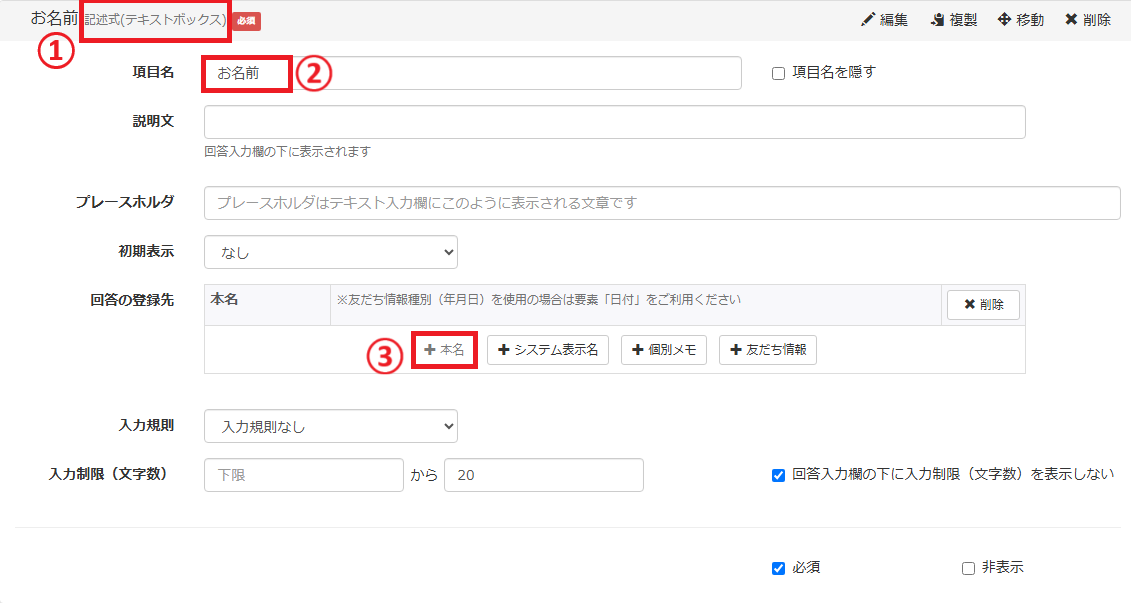Add 友だち情報 as answer destination
1131x603 pixels.
pyautogui.click(x=767, y=350)
